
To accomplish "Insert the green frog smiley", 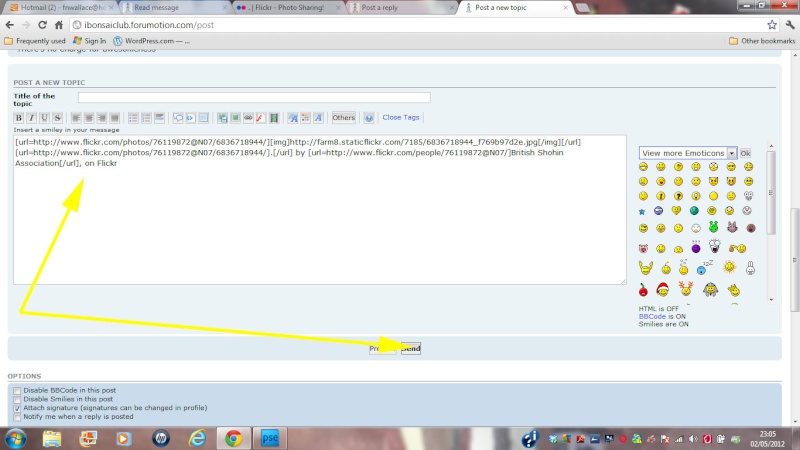I will tap(713, 227).
